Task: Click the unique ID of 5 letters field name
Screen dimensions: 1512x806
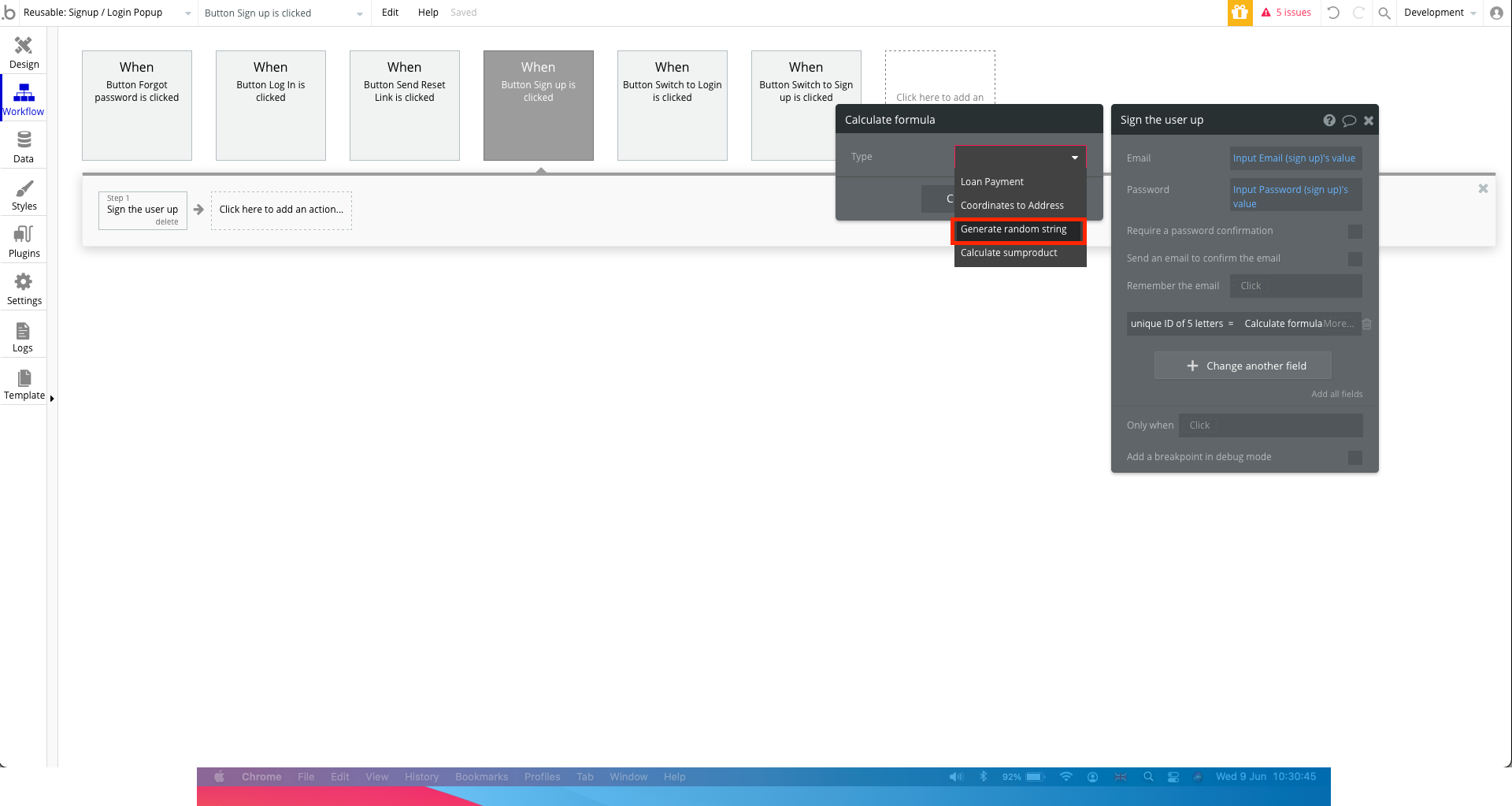Action: [1177, 324]
